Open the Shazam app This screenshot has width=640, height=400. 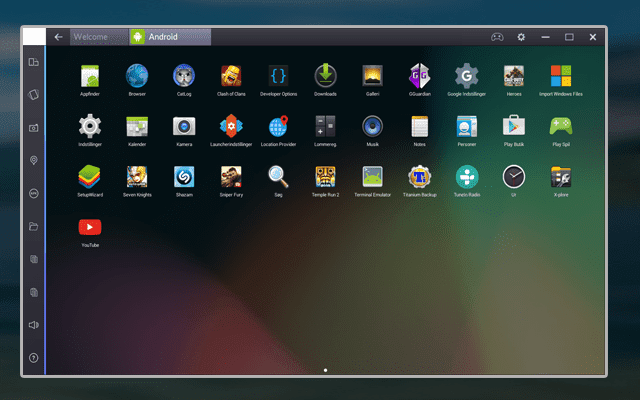[184, 177]
